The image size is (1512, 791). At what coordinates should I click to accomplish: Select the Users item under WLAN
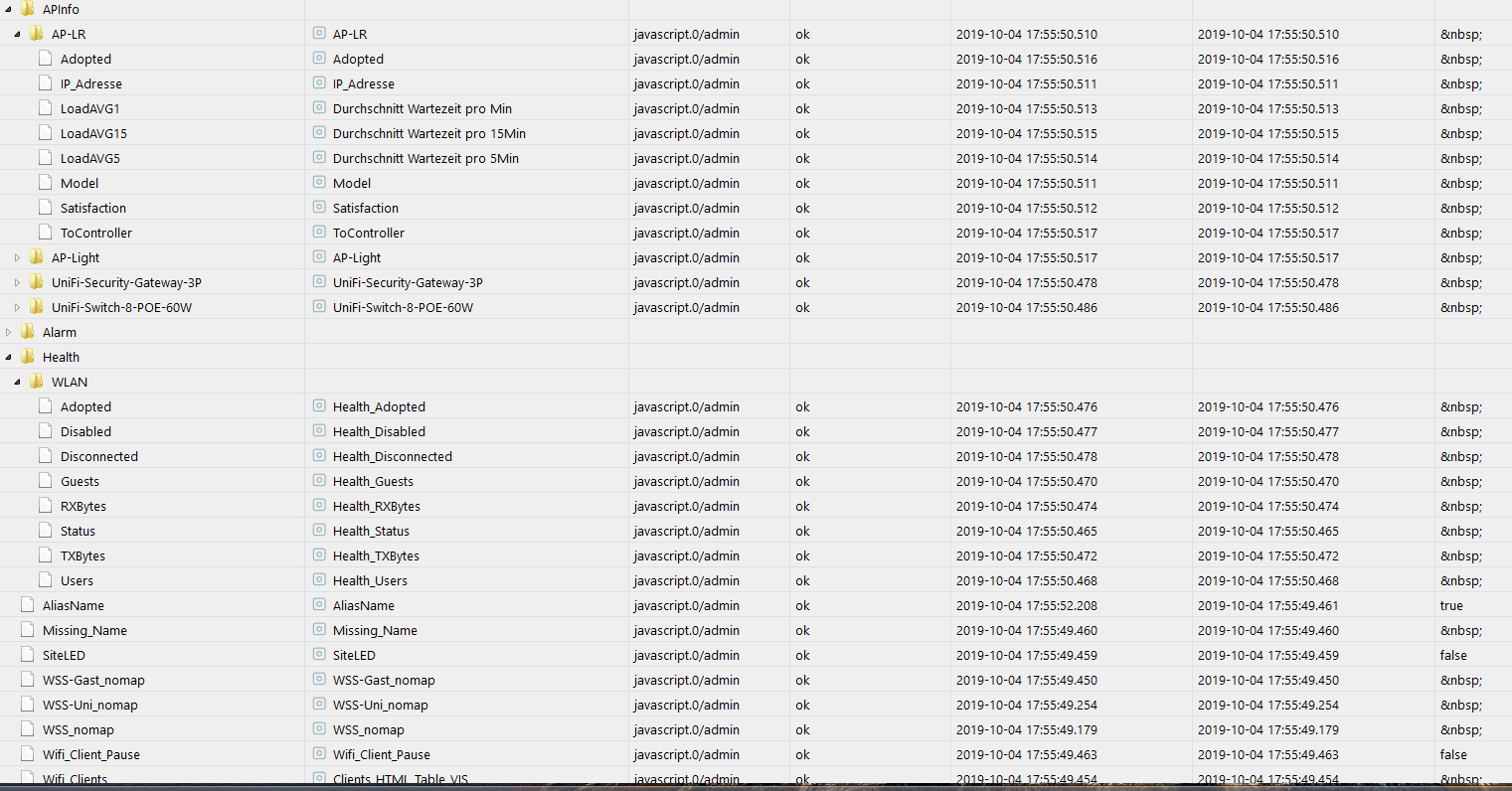[x=77, y=580]
